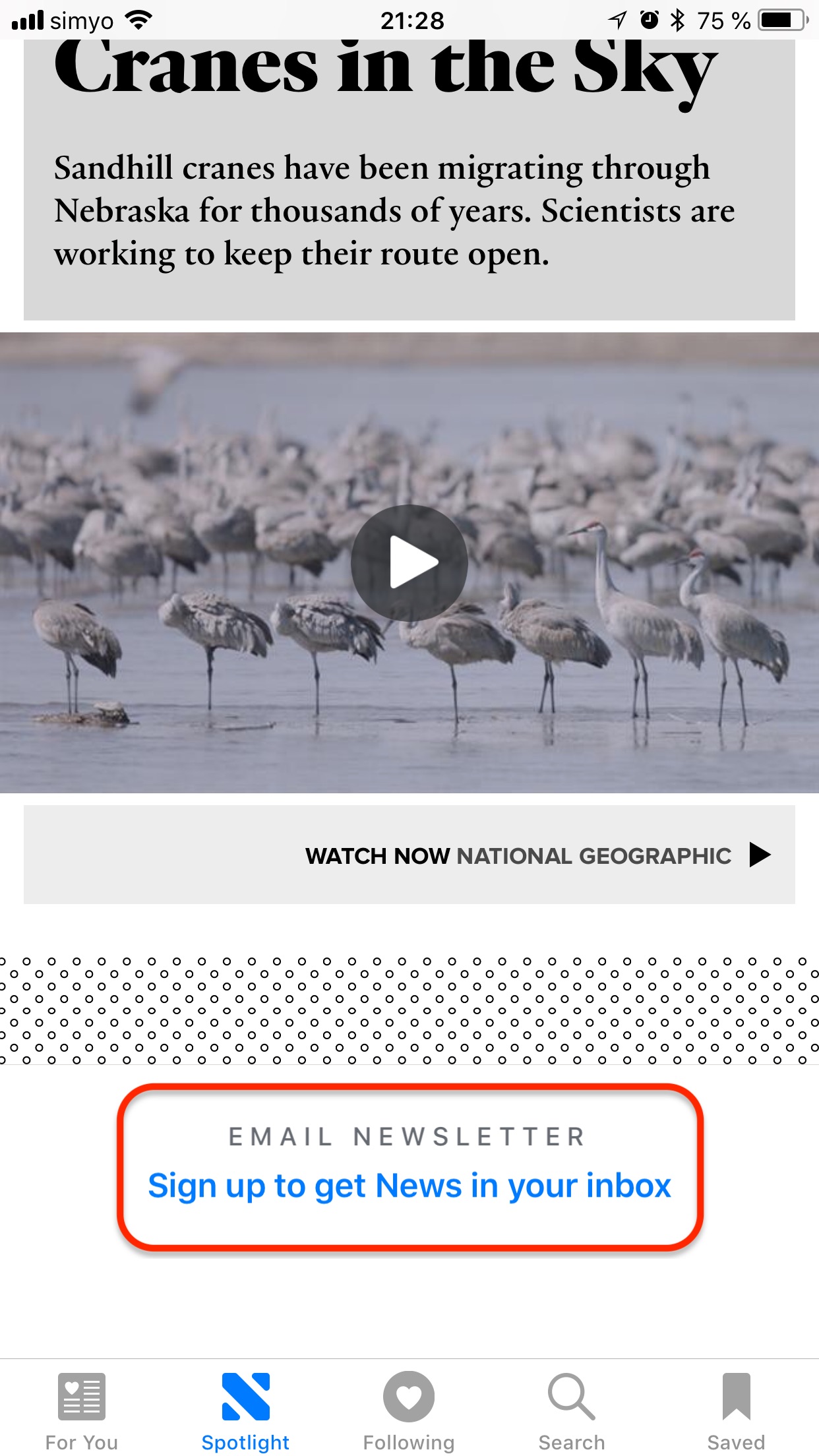Play the sandhill cranes video
Image resolution: width=819 pixels, height=1456 pixels.
pos(409,562)
